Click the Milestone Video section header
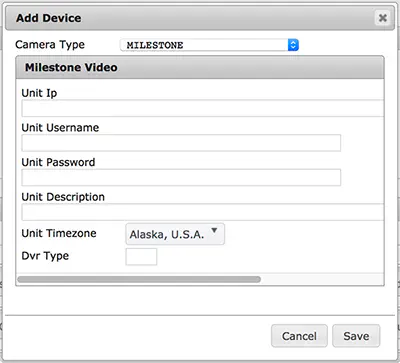This screenshot has width=400, height=363. pyautogui.click(x=200, y=67)
